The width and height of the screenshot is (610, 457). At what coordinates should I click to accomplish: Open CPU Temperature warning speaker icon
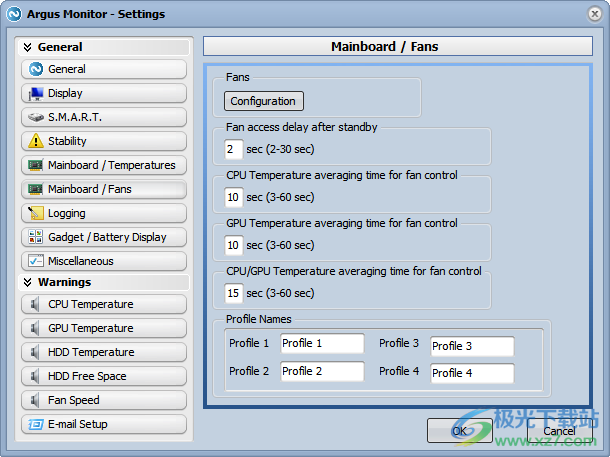click(35, 304)
